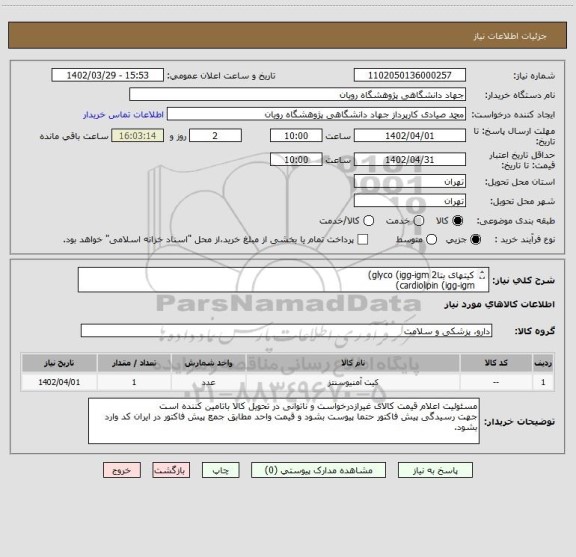This screenshot has height=557, width=576.
Task: Click the واحد شمارش column header
Action: click(x=208, y=363)
